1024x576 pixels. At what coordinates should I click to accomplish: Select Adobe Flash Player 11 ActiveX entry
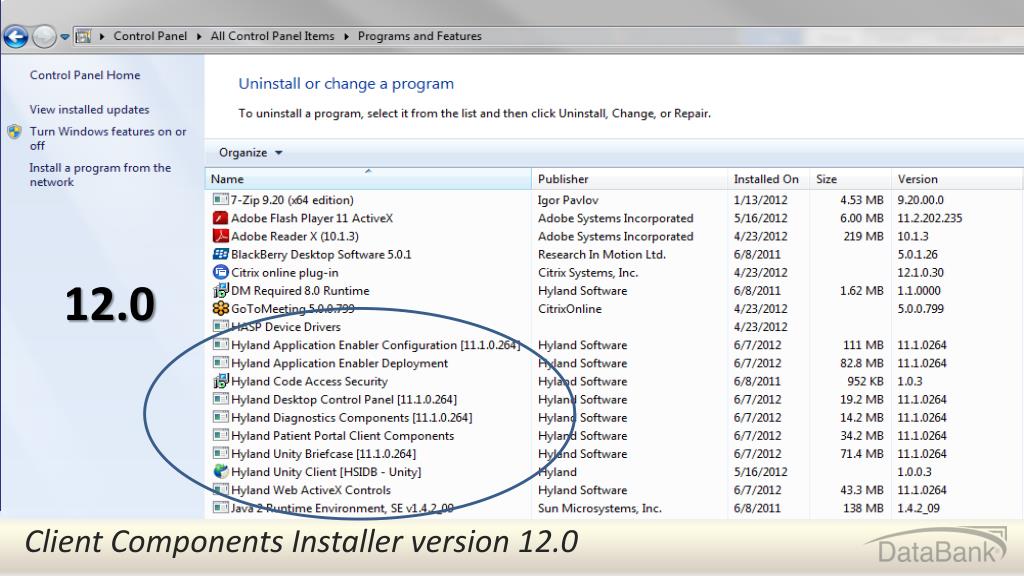312,218
